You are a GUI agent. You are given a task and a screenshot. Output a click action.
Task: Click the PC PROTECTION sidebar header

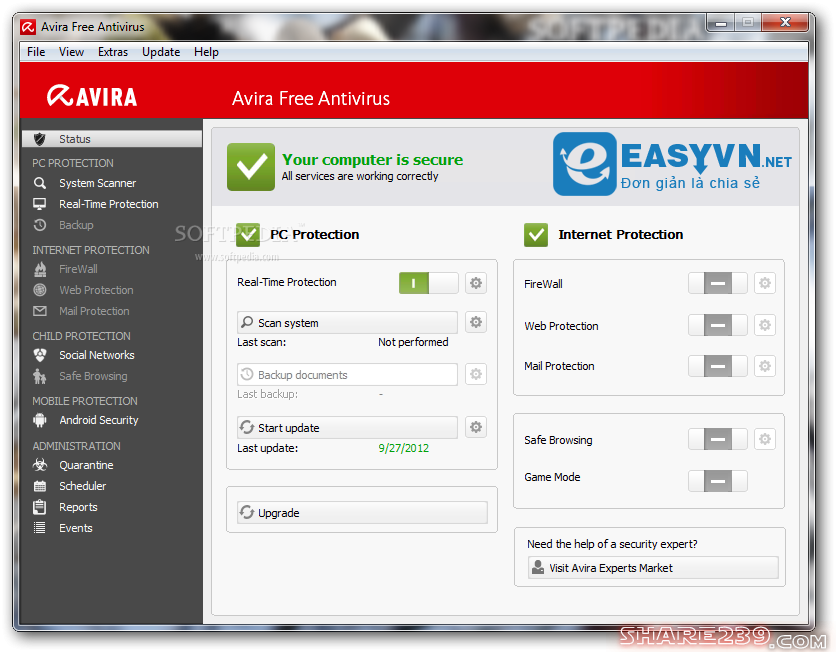[x=73, y=163]
